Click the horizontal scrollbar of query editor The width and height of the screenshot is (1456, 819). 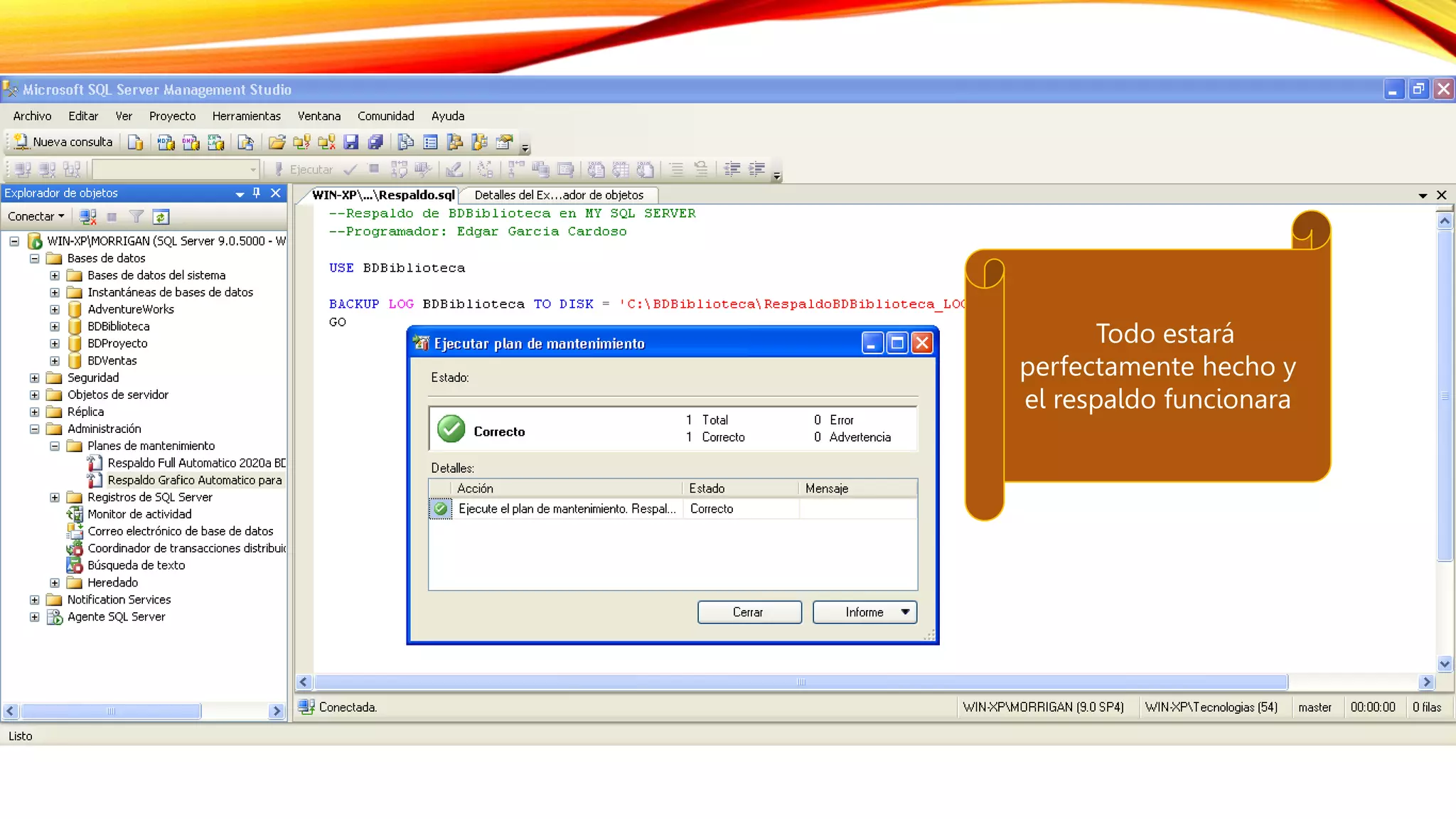click(801, 682)
